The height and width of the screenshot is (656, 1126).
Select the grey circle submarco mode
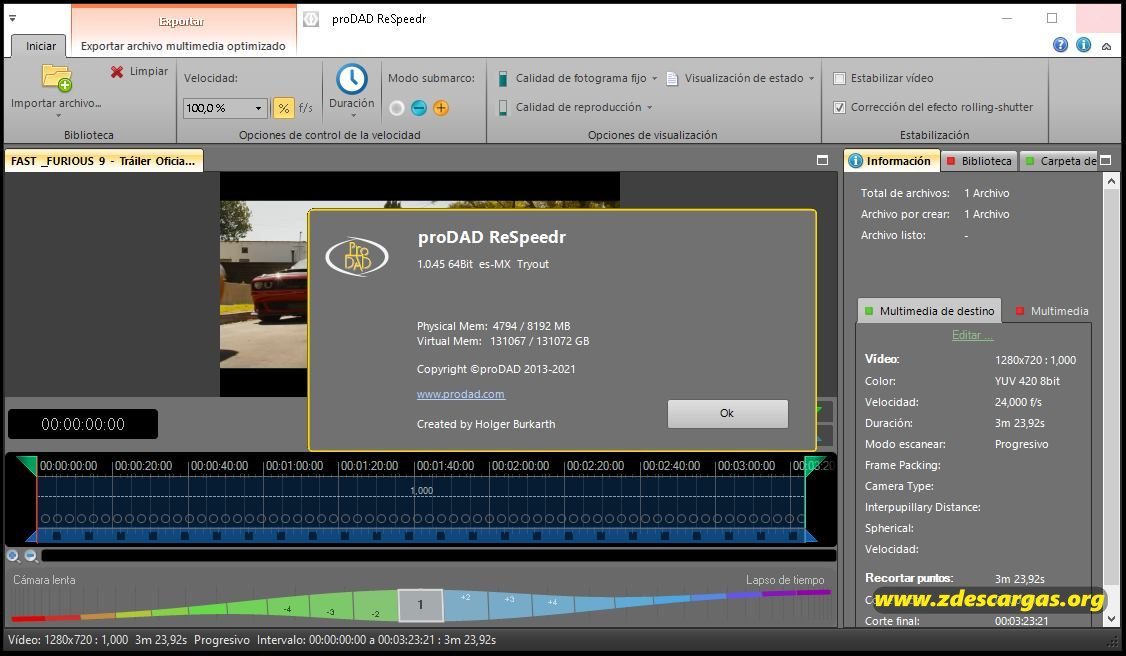396,108
